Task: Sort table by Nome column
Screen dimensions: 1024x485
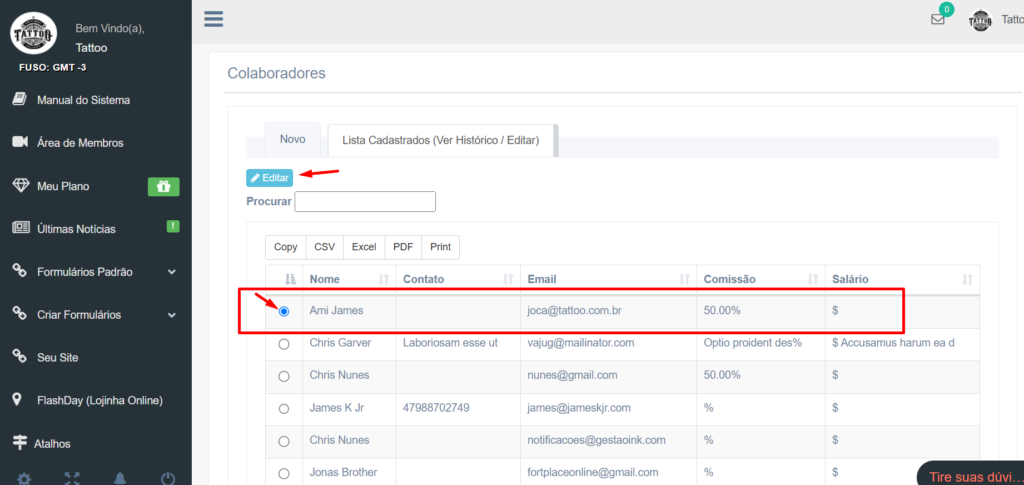Action: click(x=349, y=279)
